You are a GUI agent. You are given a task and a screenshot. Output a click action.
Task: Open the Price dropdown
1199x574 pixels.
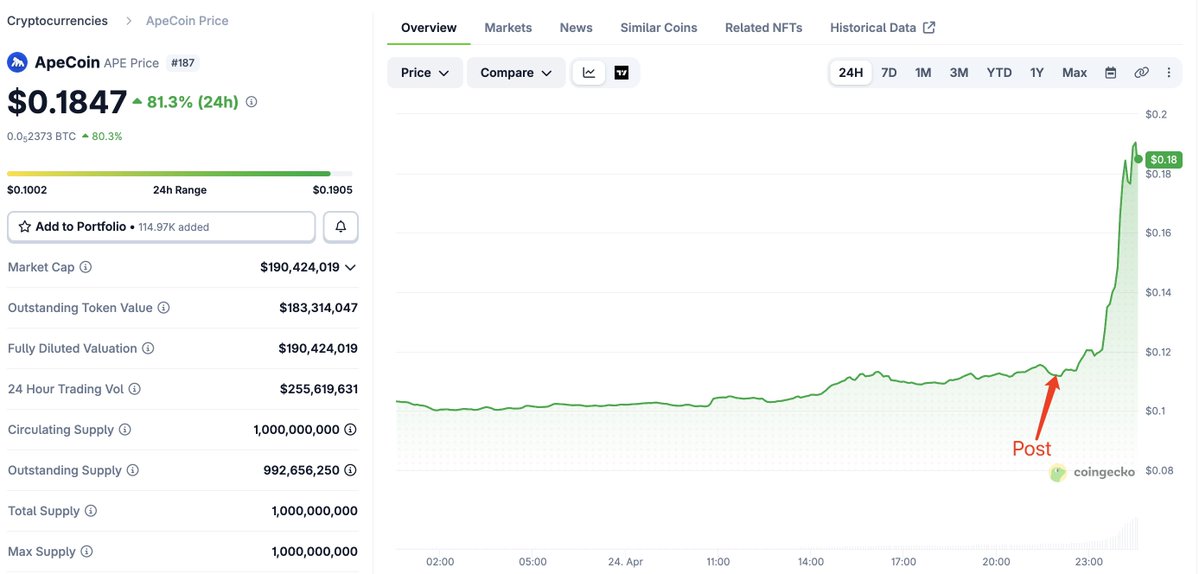[x=425, y=73]
